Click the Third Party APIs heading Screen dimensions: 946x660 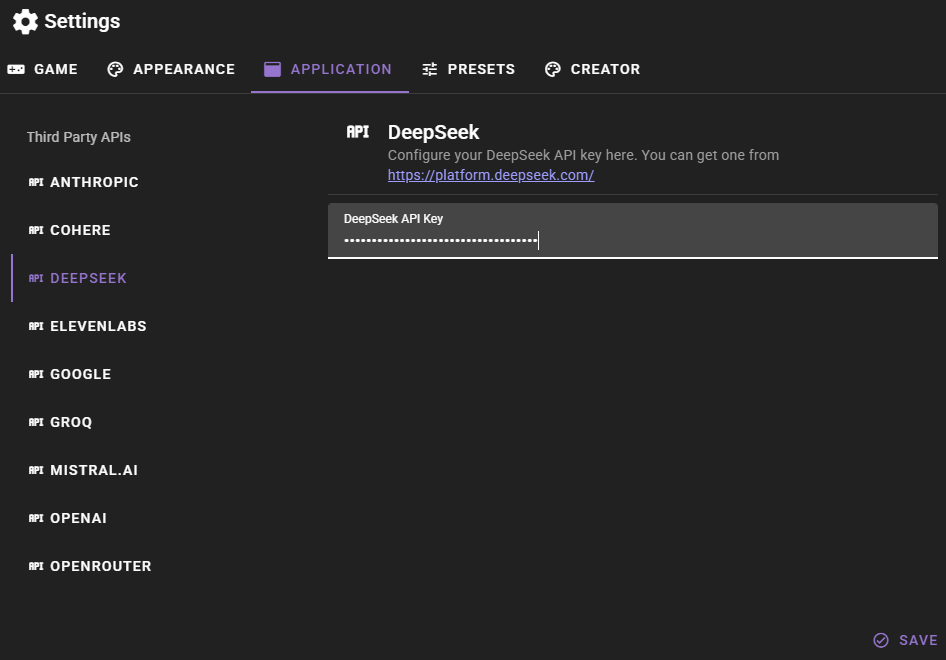(79, 137)
